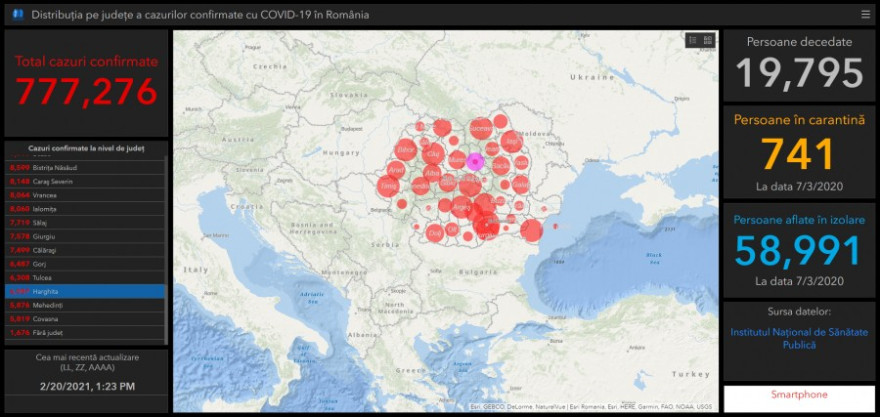The height and width of the screenshot is (417, 880).
Task: Click the Smartphone button
Action: click(x=799, y=395)
